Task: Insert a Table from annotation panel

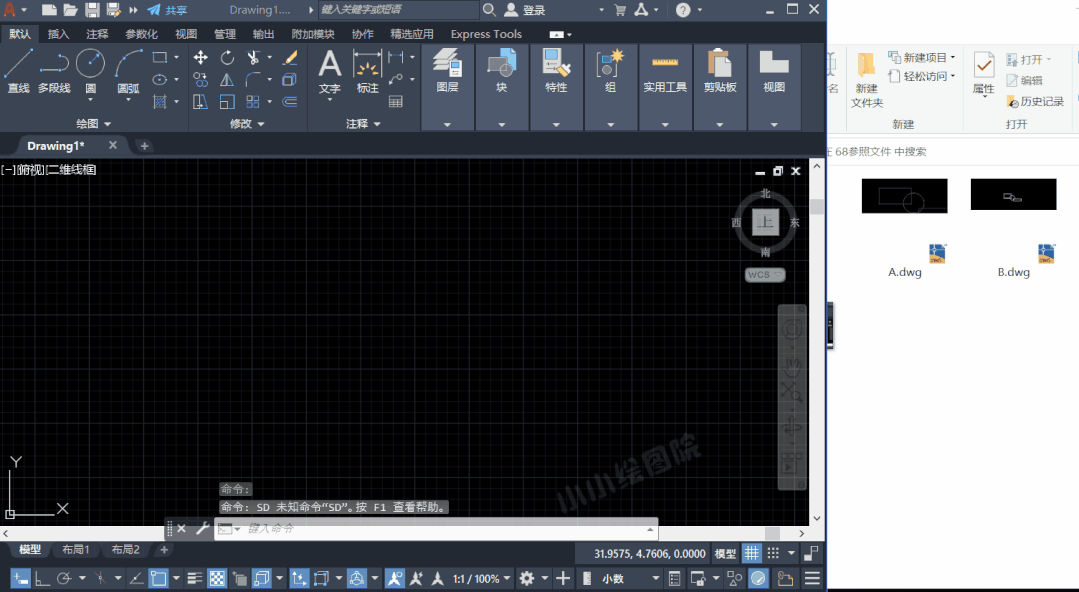Action: pos(396,102)
